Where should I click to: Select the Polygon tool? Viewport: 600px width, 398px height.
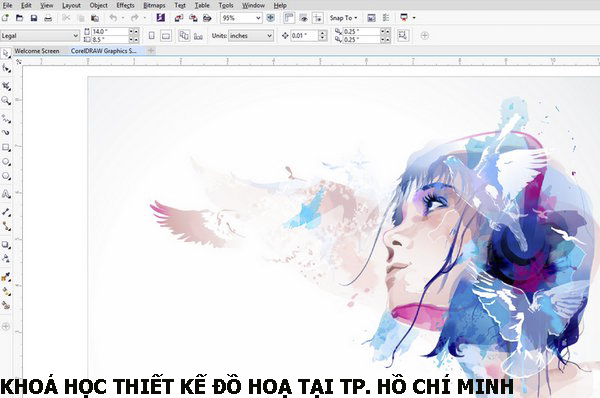pyautogui.click(x=6, y=176)
